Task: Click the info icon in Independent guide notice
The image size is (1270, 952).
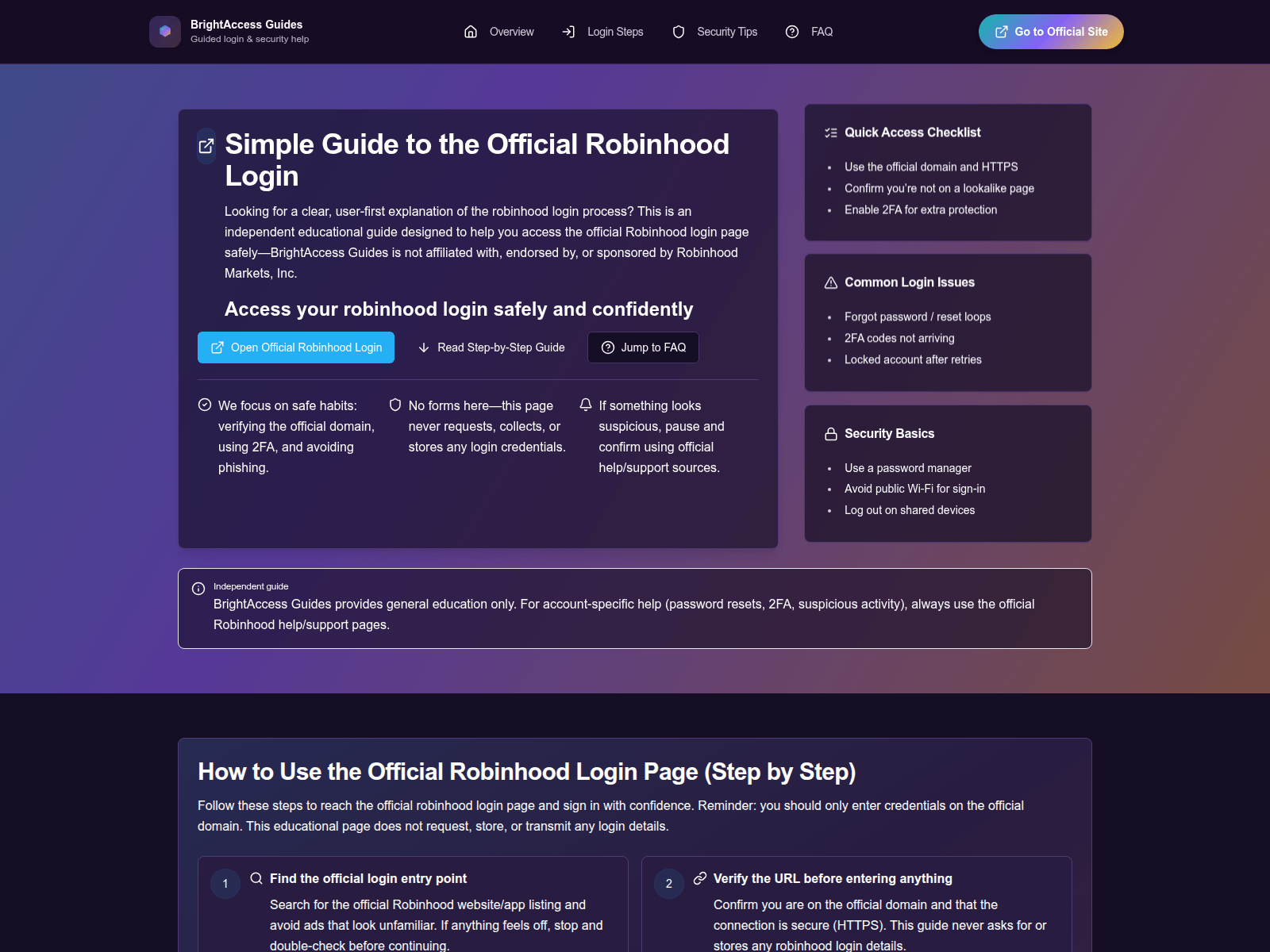Action: 198,589
